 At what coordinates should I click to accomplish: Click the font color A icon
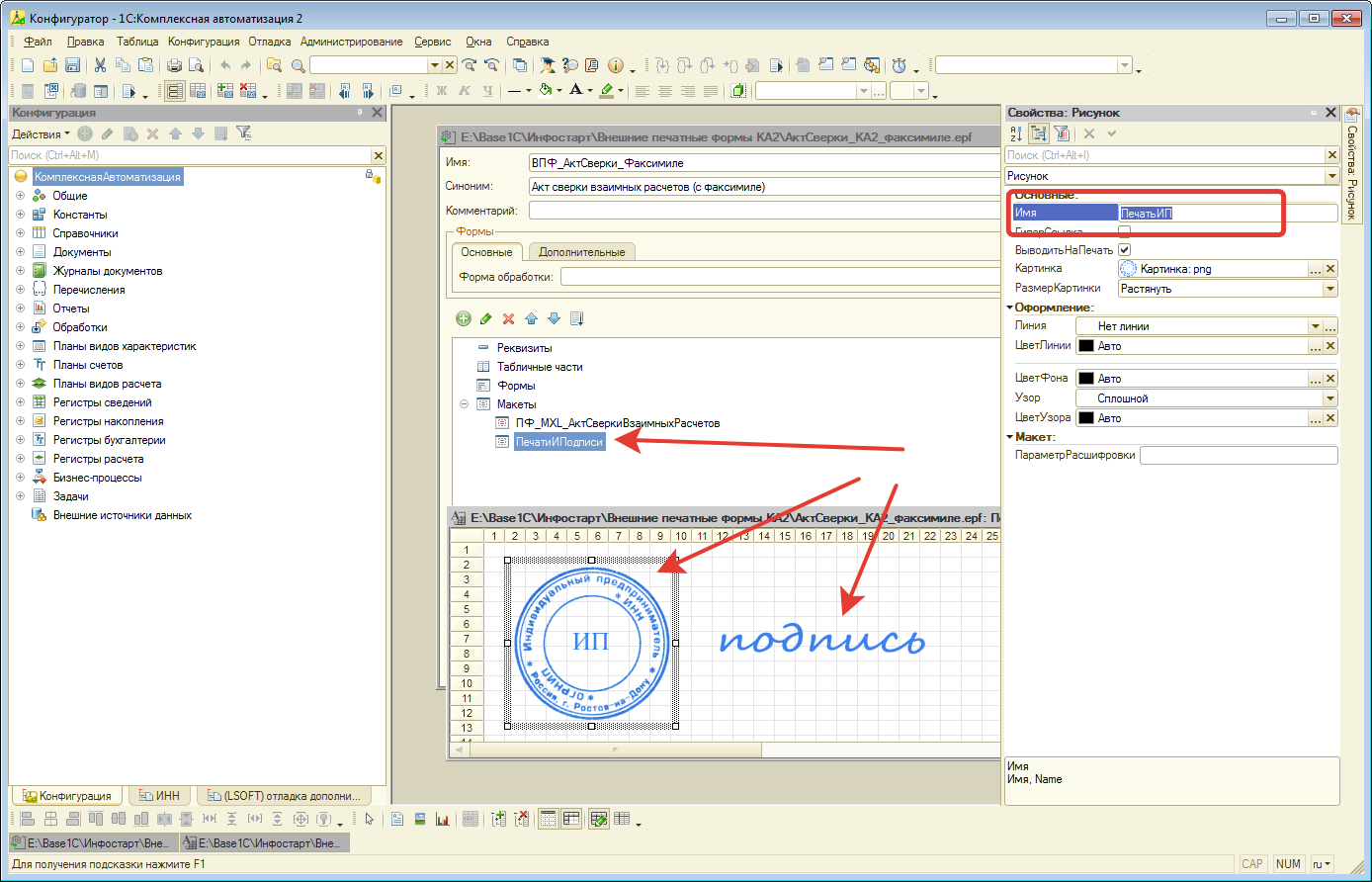[575, 91]
